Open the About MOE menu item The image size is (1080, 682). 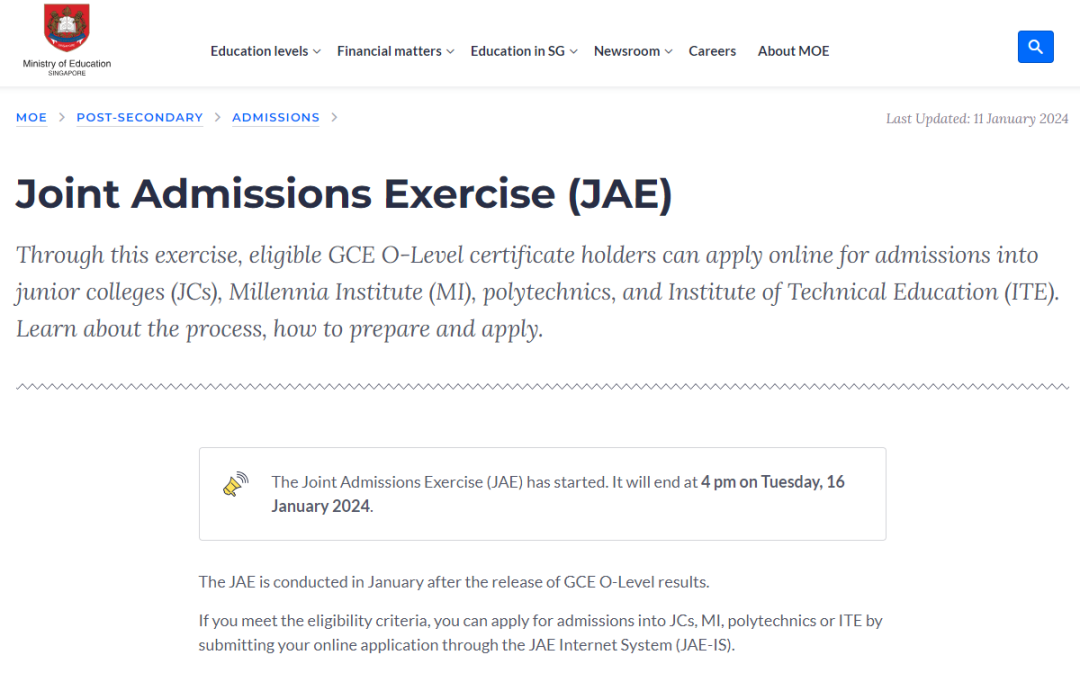[793, 51]
